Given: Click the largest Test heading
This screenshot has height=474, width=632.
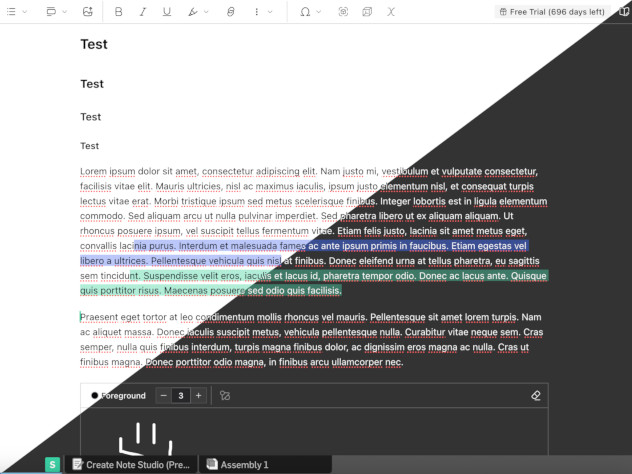Looking at the screenshot, I should click(x=94, y=44).
